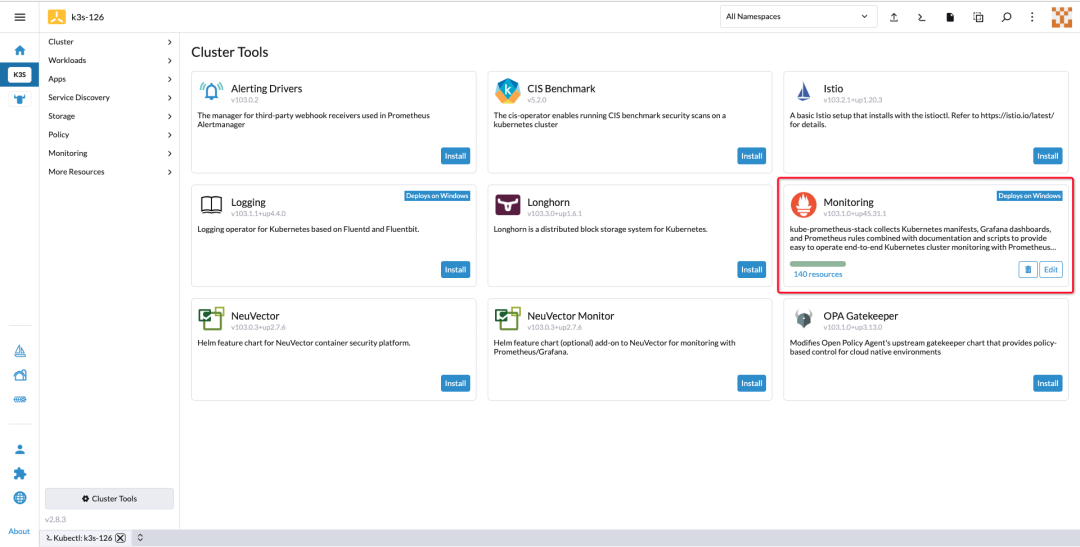Image resolution: width=1080 pixels, height=547 pixels.
Task: Install NeuVector Monitor
Action: [751, 384]
